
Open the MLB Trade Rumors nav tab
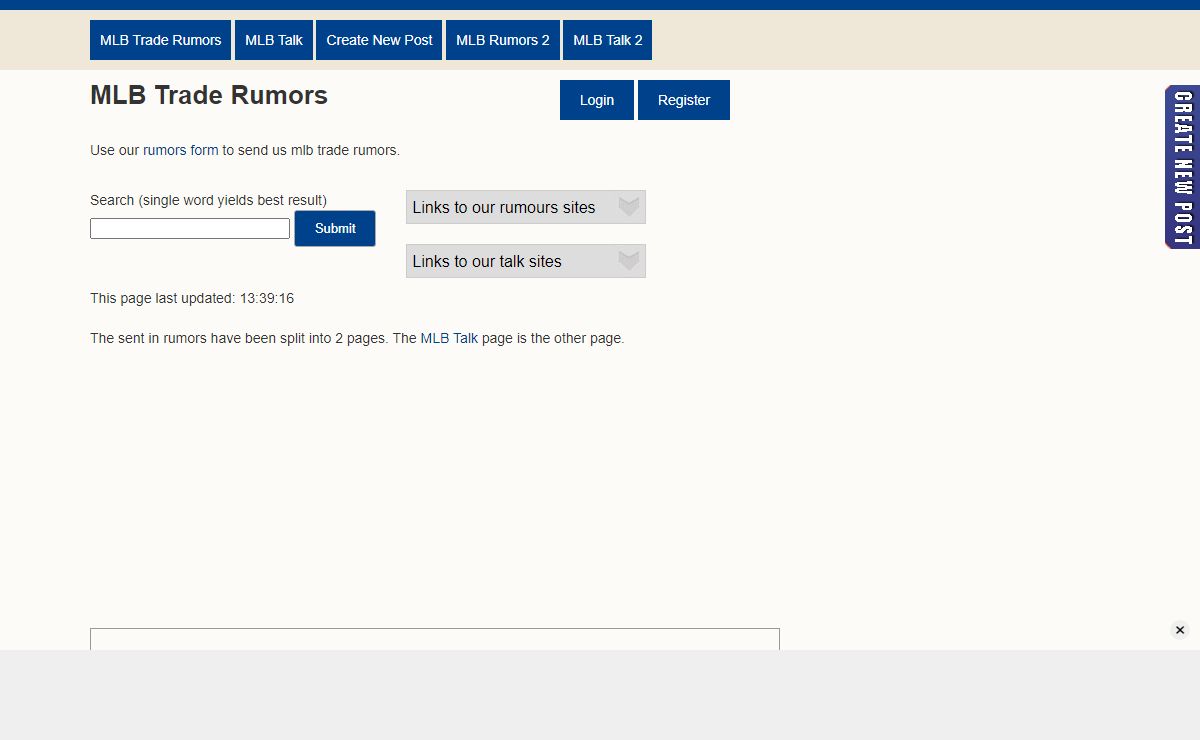click(160, 40)
